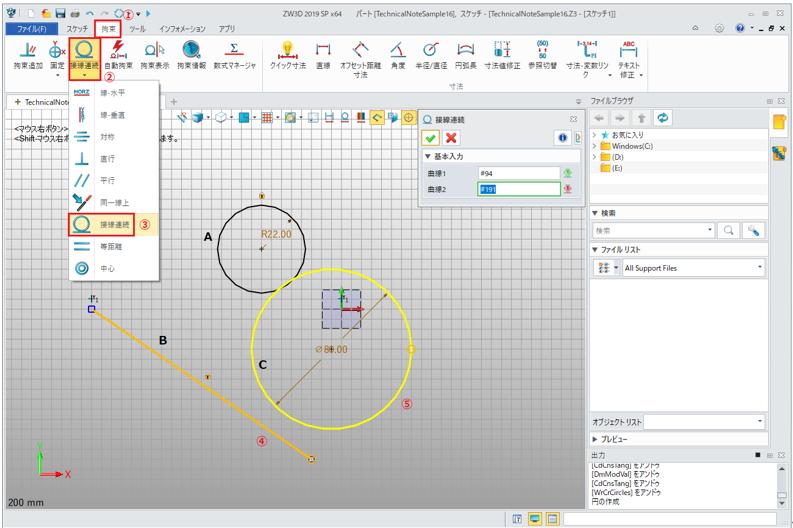The image size is (793, 528).
Task: Choose the 直線 linear dimension tool
Action: pyautogui.click(x=323, y=56)
